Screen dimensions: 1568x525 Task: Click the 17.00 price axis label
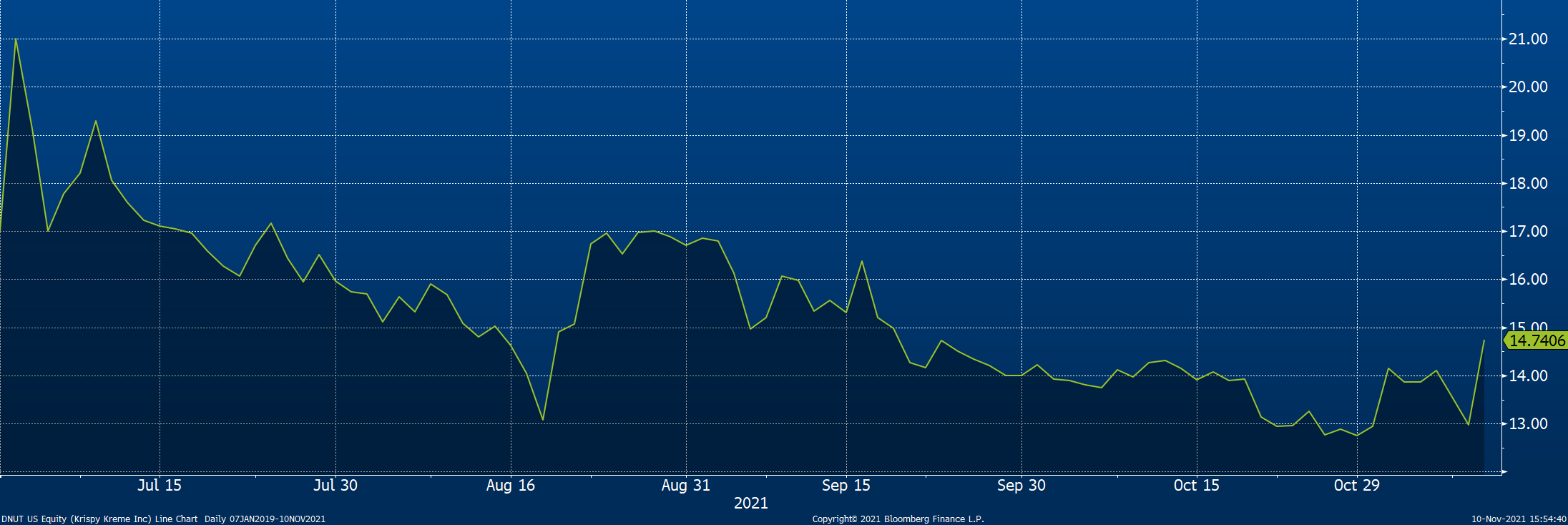(x=1528, y=232)
